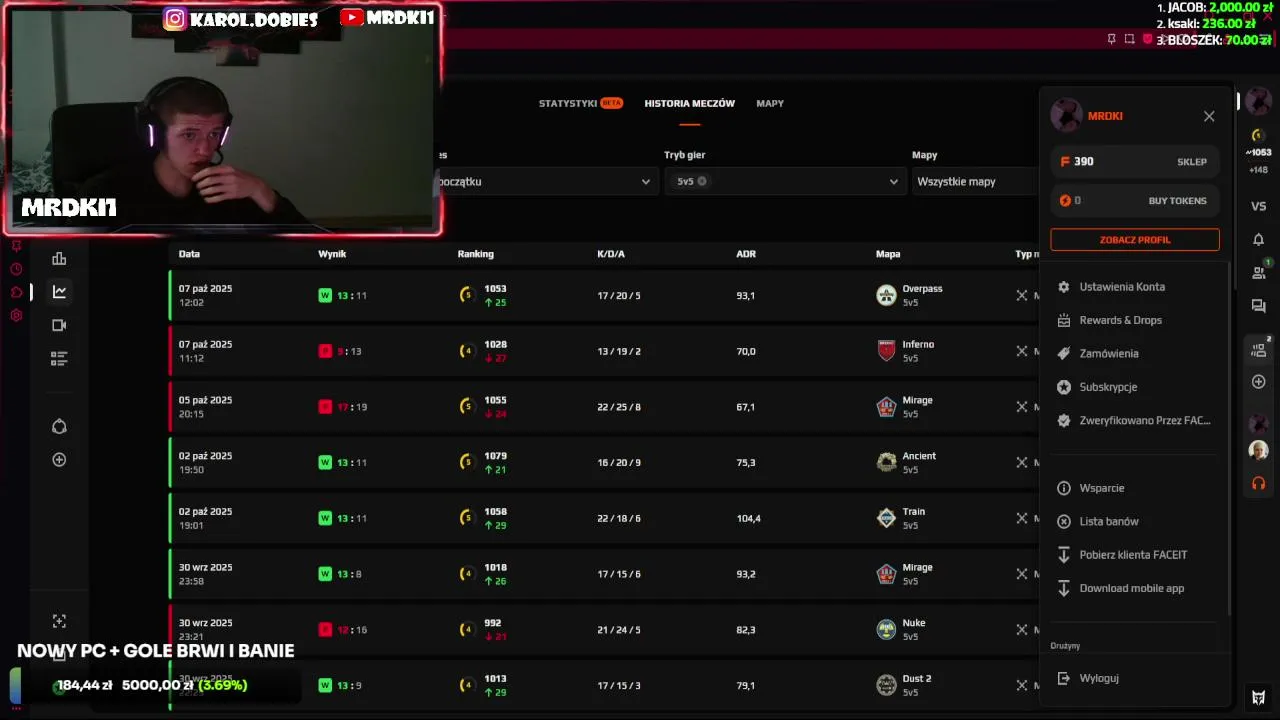Expand the Tryb gier dropdown arrow
The width and height of the screenshot is (1280, 720).
point(893,181)
